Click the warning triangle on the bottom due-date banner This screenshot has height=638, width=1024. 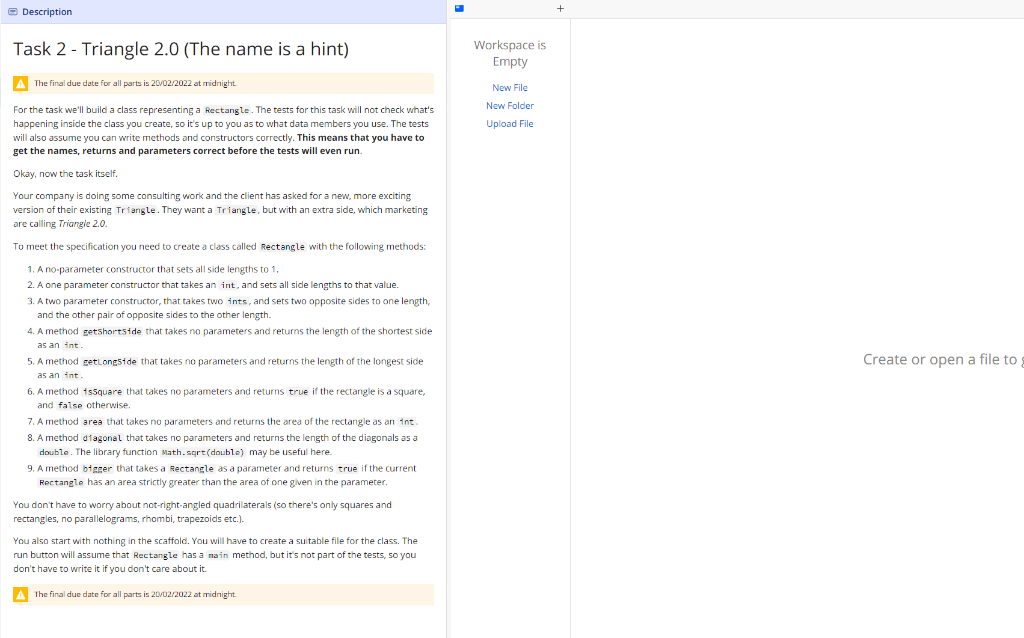(20, 594)
